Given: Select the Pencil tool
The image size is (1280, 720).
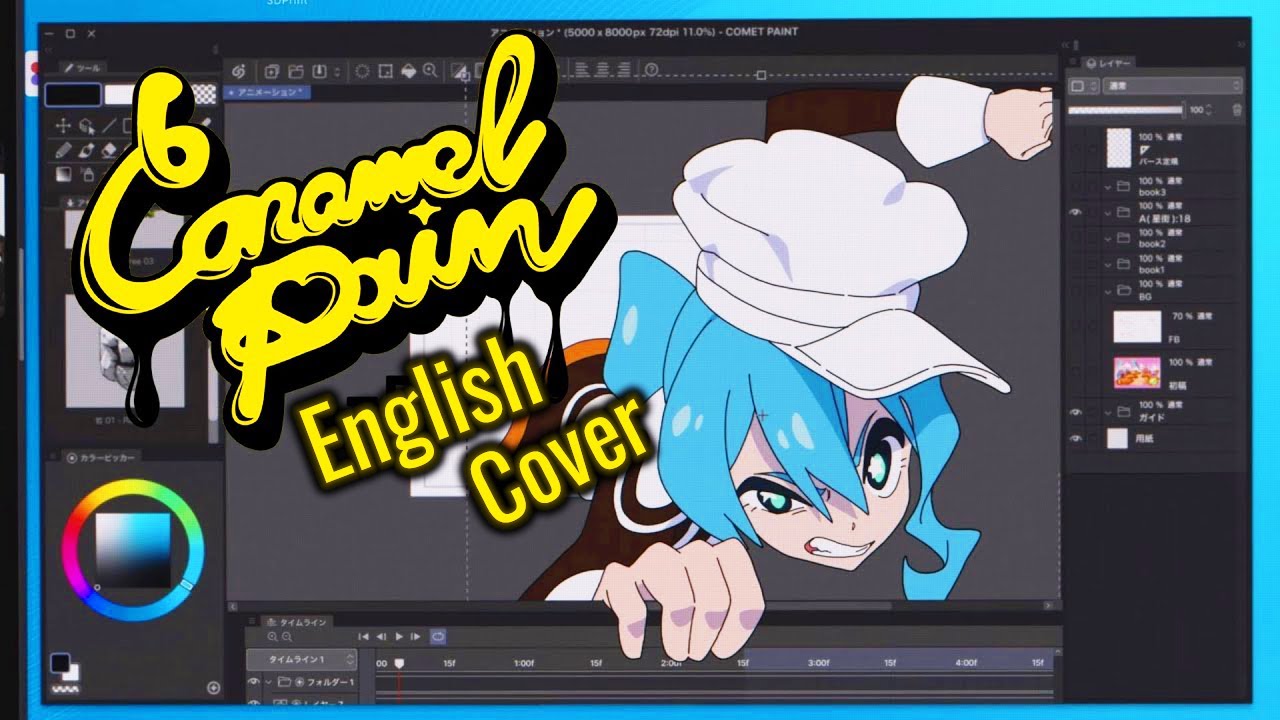Looking at the screenshot, I should tap(63, 150).
